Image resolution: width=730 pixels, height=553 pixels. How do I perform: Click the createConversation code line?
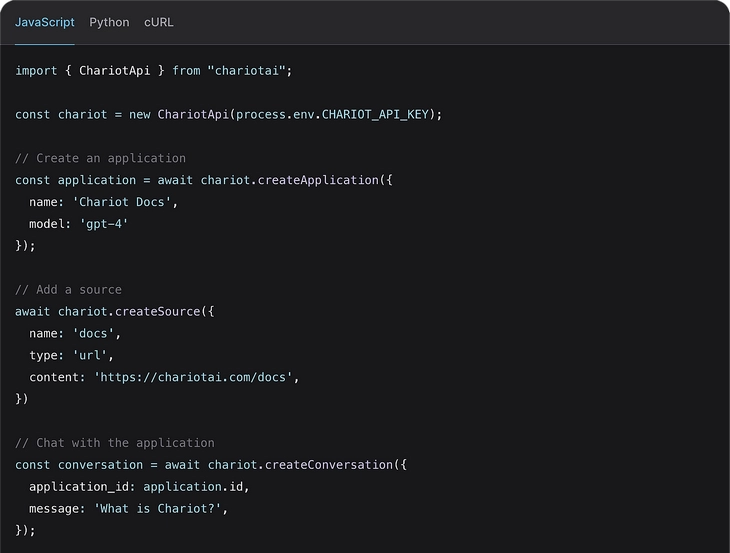pyautogui.click(x=211, y=465)
